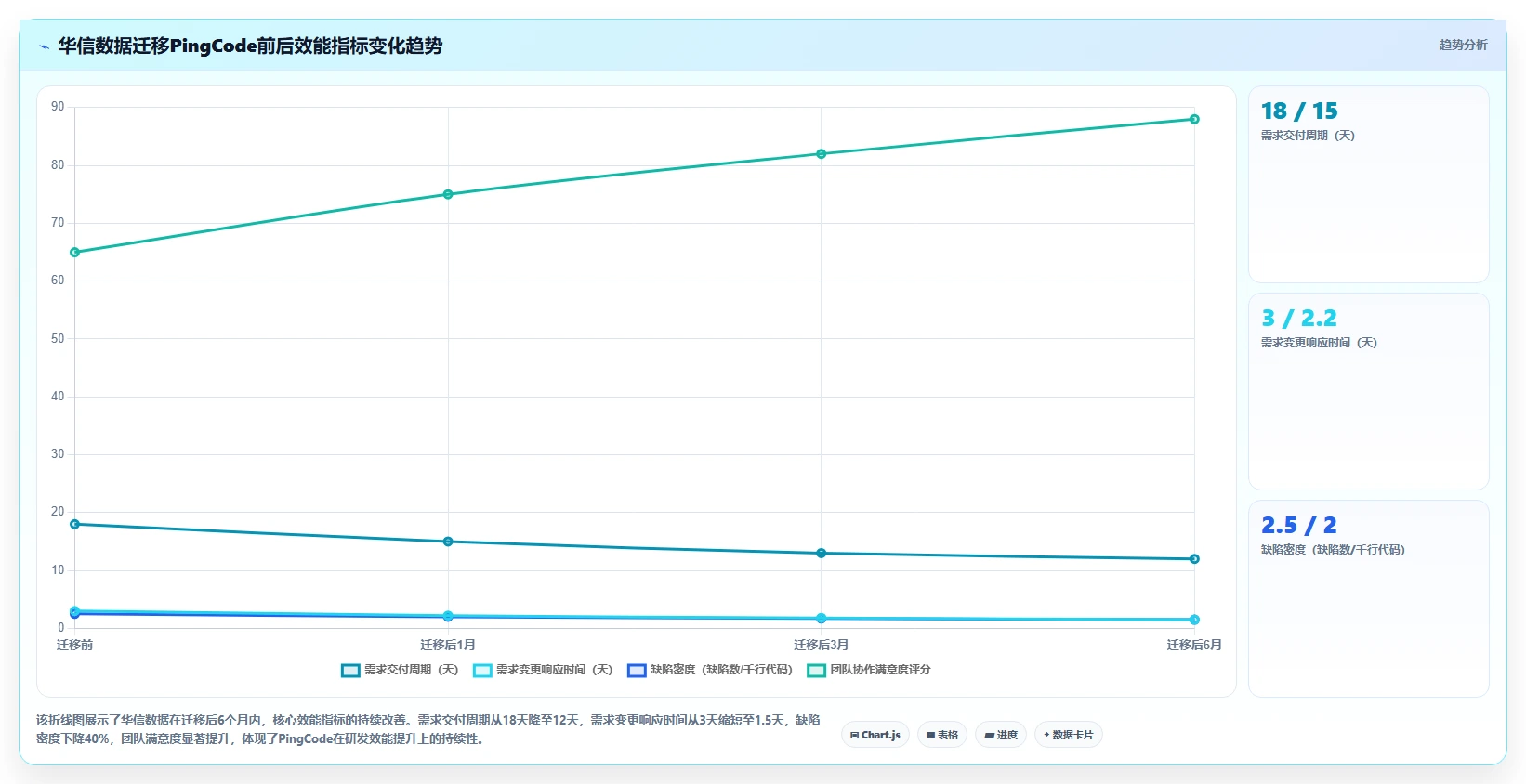
Task: Click the 数据卡片 tag
Action: pos(1069,735)
